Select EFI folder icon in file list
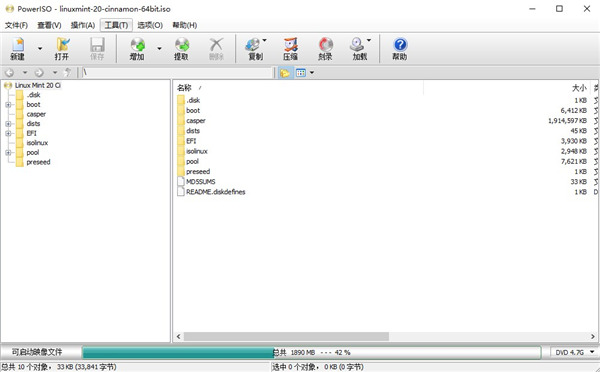 click(181, 141)
